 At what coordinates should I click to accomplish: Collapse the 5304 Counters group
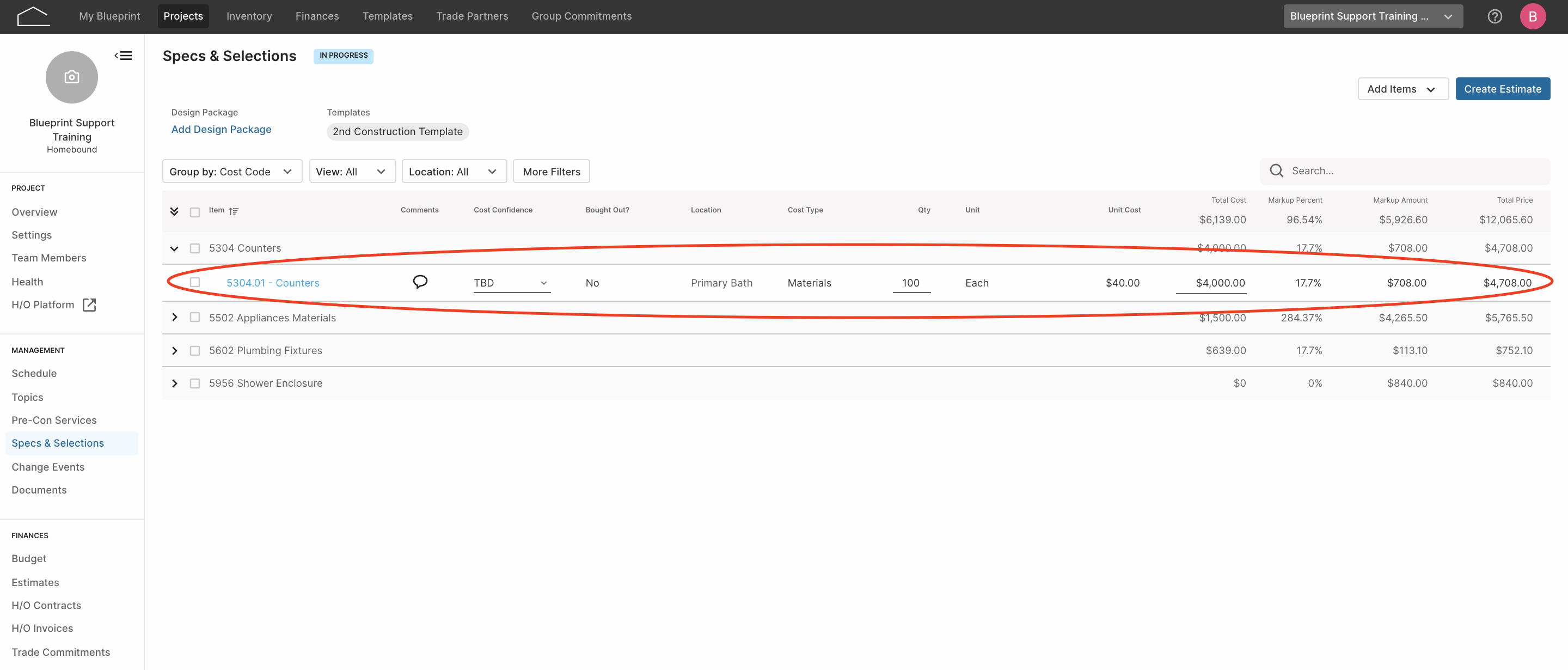pos(174,248)
